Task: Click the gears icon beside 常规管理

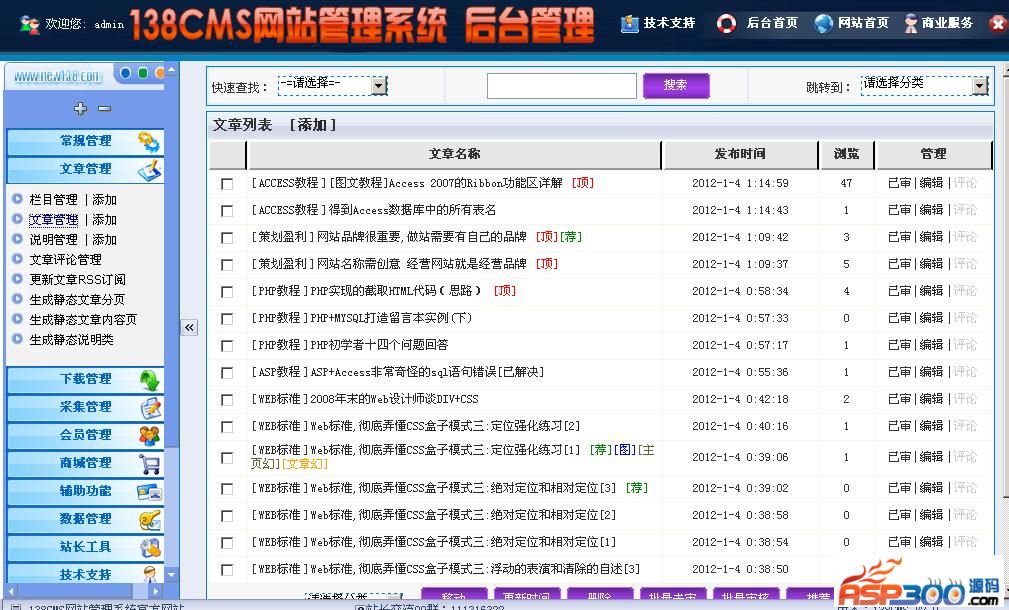Action: [149, 142]
